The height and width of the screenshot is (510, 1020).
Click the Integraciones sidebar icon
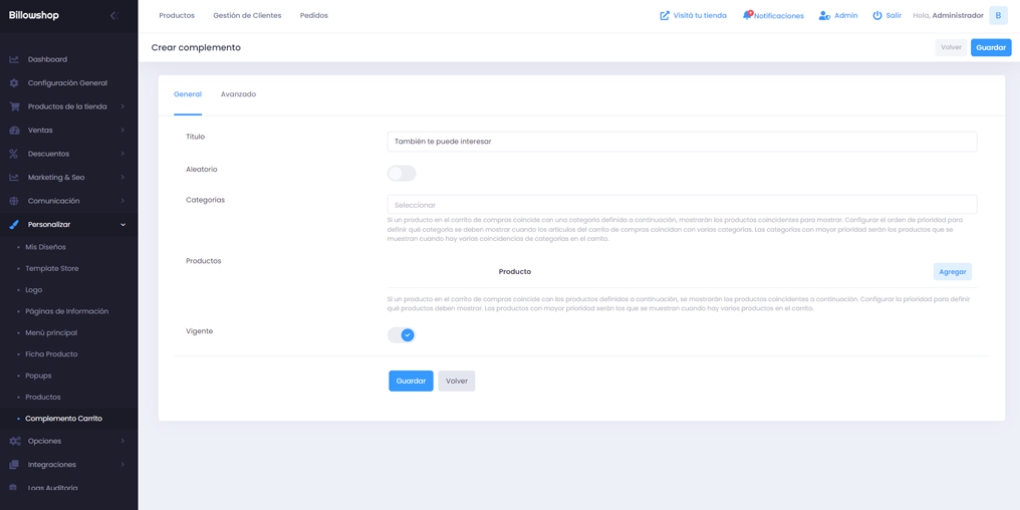click(x=14, y=465)
